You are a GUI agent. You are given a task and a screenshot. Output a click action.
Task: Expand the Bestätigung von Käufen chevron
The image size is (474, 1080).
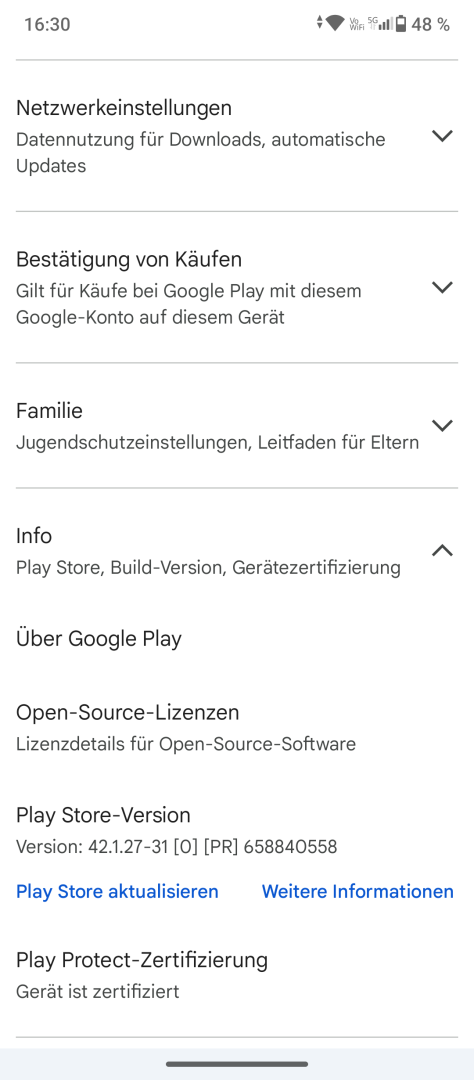click(x=442, y=287)
